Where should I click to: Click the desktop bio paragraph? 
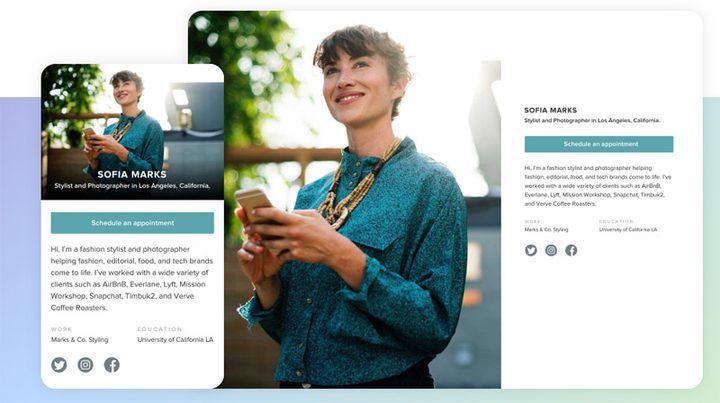click(598, 186)
